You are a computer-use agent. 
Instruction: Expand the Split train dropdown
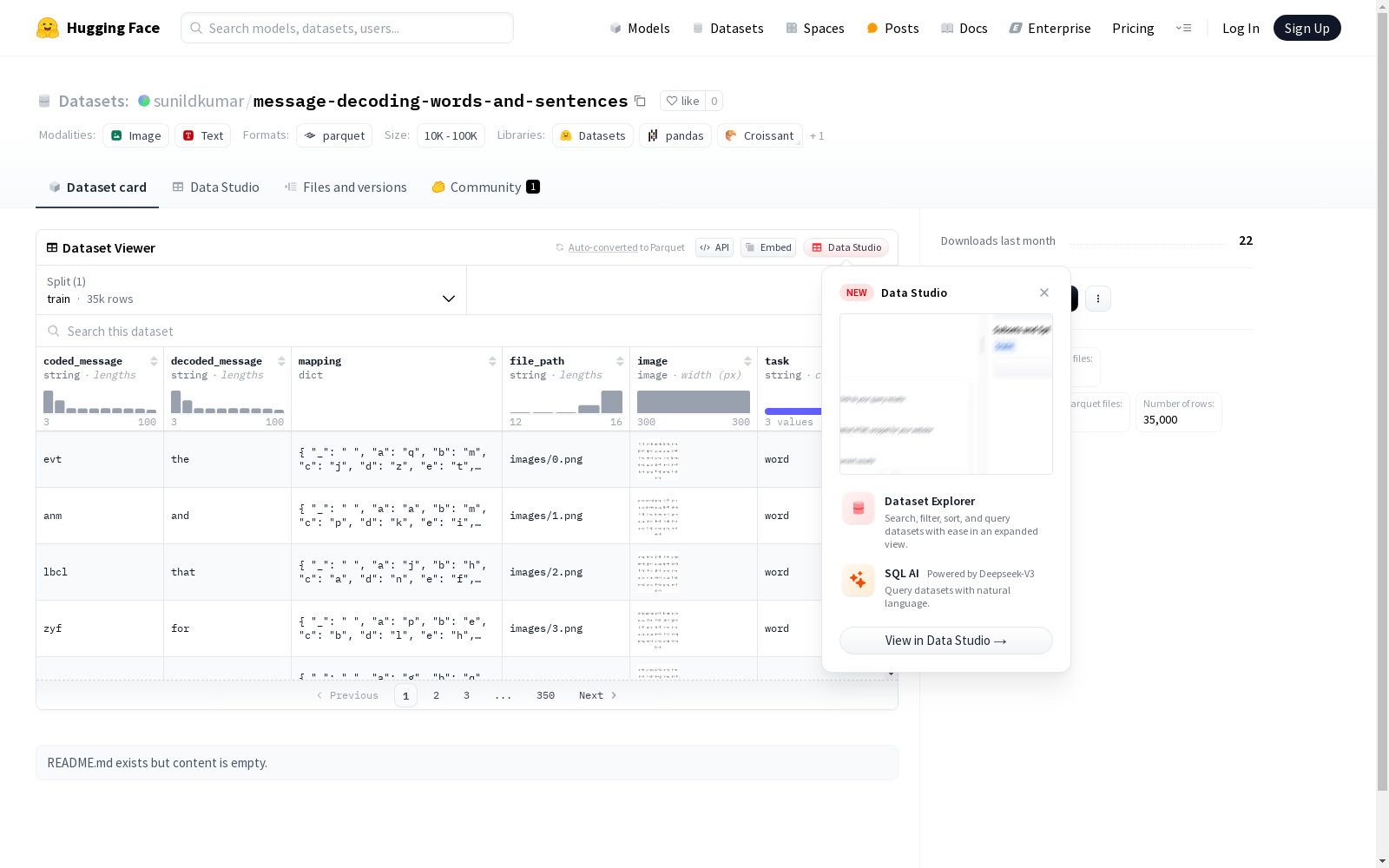(x=252, y=290)
